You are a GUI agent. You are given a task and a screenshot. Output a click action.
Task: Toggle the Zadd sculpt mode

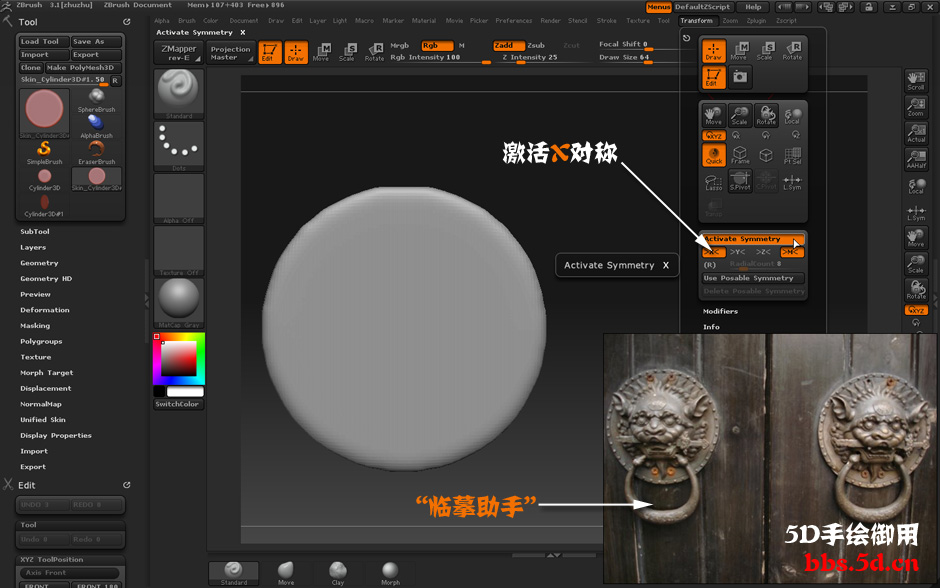tap(508, 46)
